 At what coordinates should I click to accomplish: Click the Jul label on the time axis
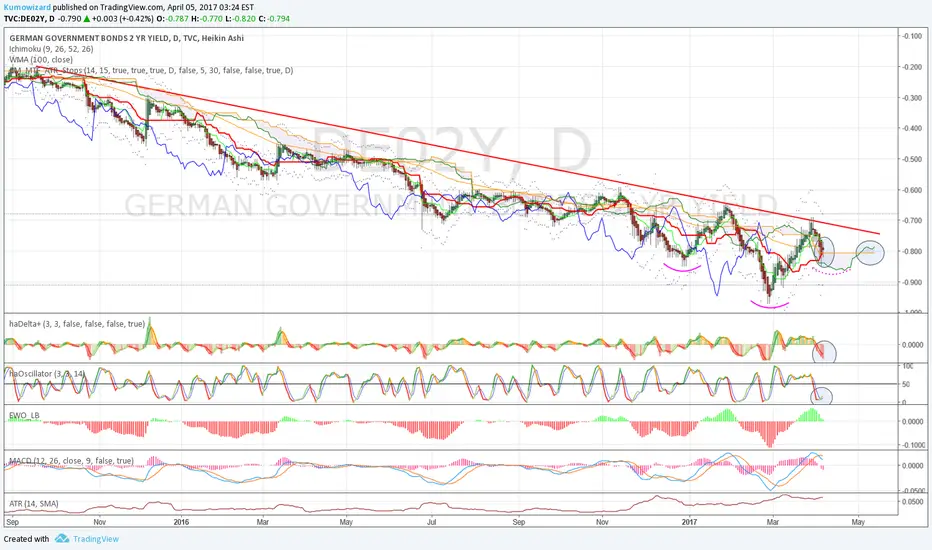click(432, 522)
